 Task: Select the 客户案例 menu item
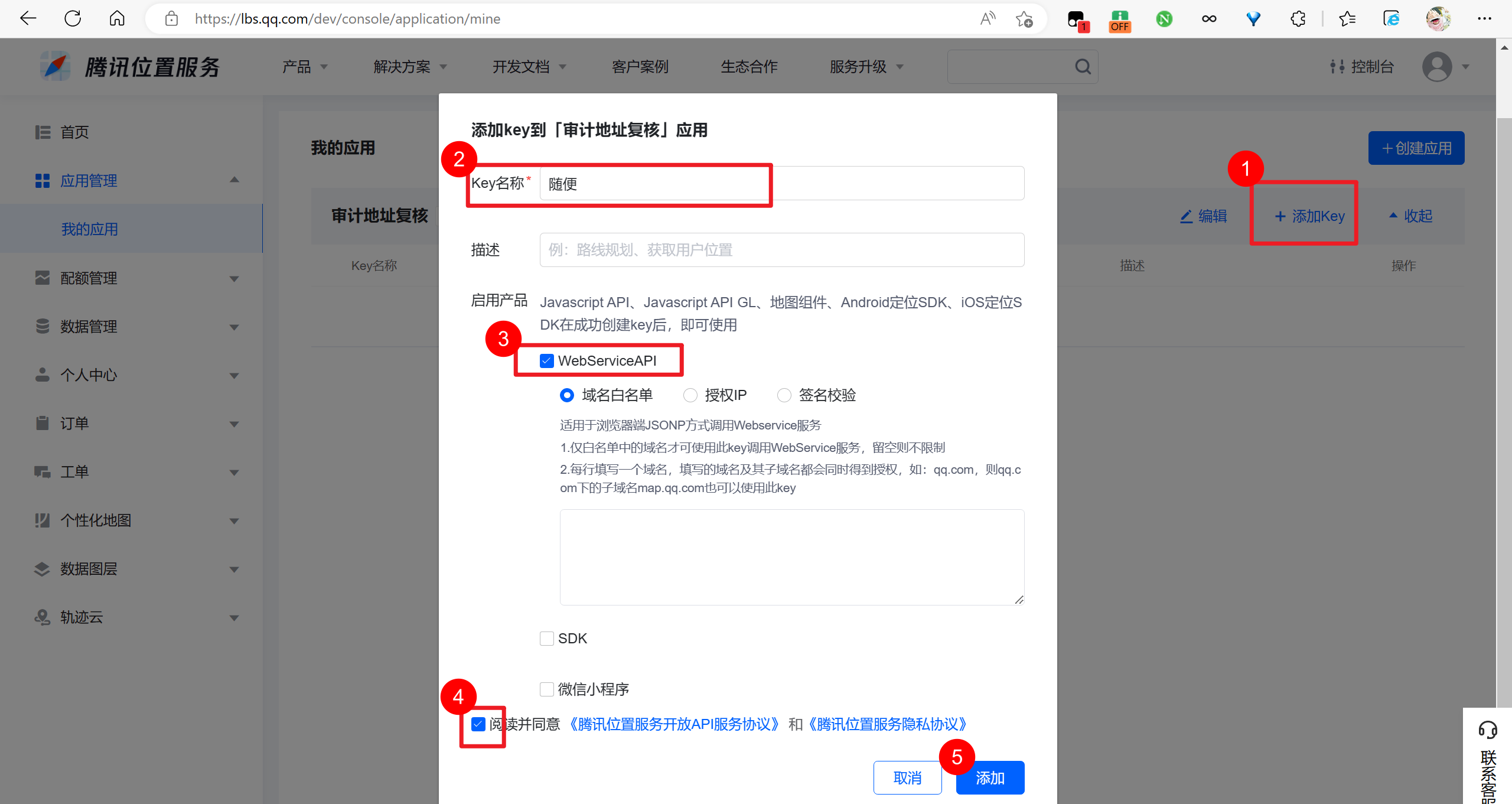click(640, 66)
